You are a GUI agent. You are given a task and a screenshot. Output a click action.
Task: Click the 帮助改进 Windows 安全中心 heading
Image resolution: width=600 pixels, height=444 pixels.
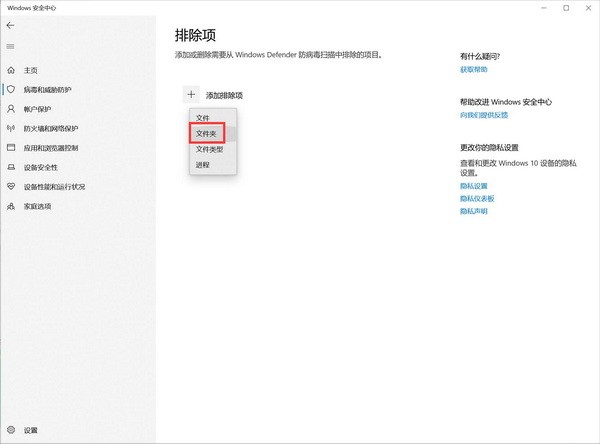(x=506, y=102)
